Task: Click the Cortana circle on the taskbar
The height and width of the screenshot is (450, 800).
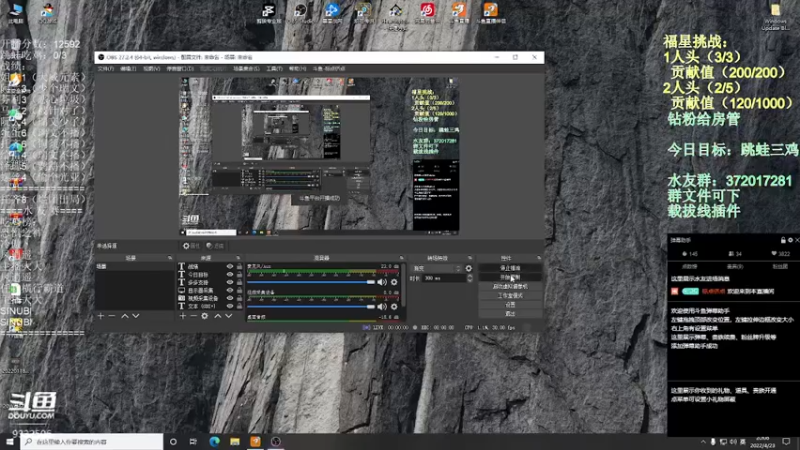Action: [x=173, y=442]
